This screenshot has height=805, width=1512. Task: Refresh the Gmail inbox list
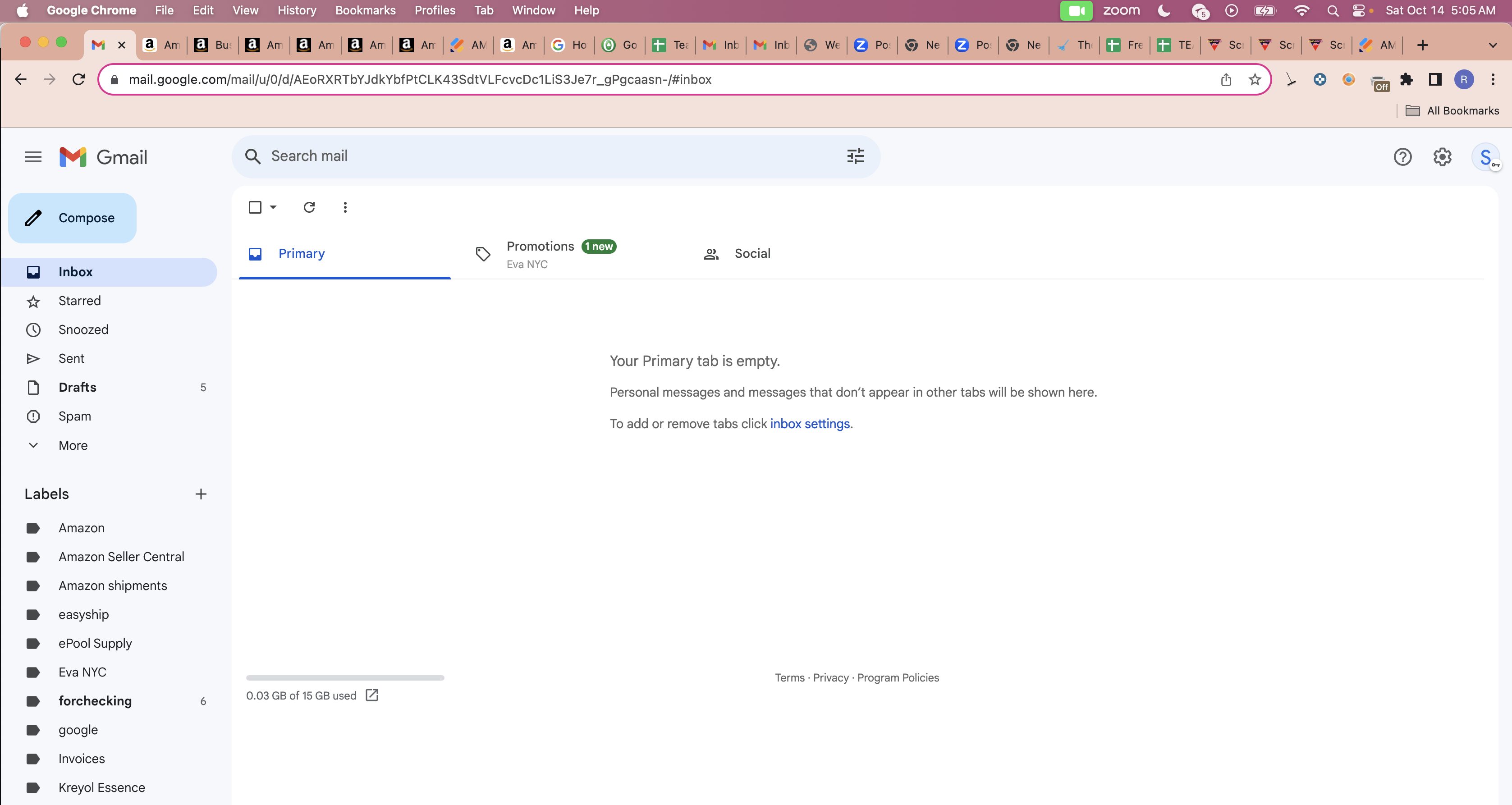(309, 207)
